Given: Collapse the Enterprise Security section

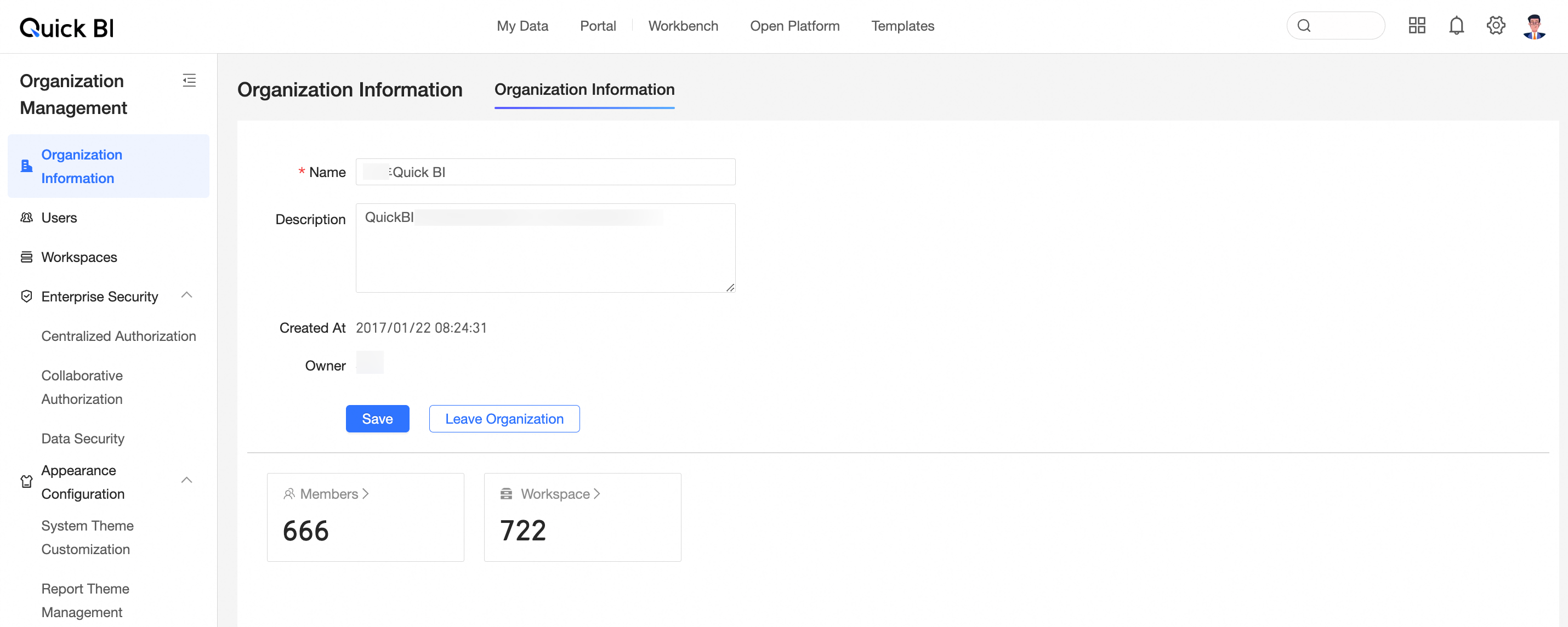Looking at the screenshot, I should [187, 295].
